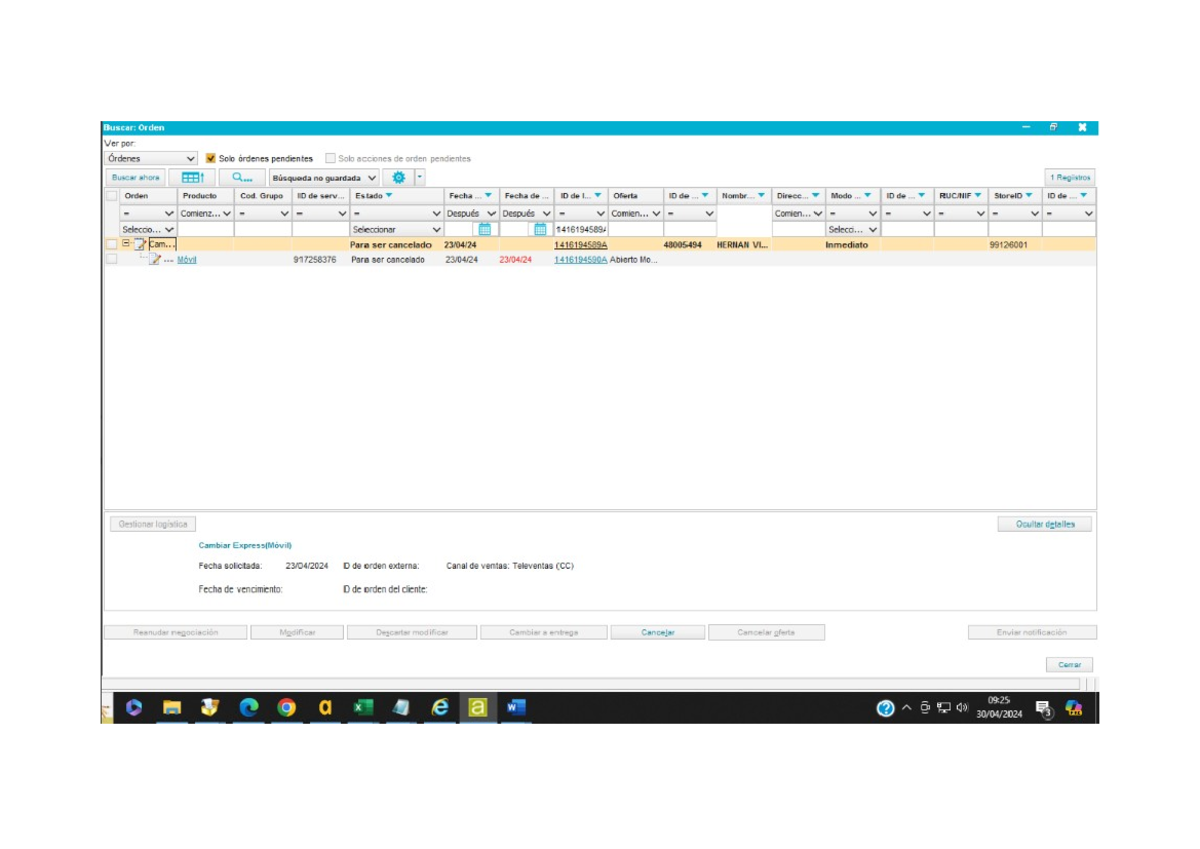Screen dimensions: 1200x849
Task: Open the first date filter calendar icon
Action: tap(484, 229)
